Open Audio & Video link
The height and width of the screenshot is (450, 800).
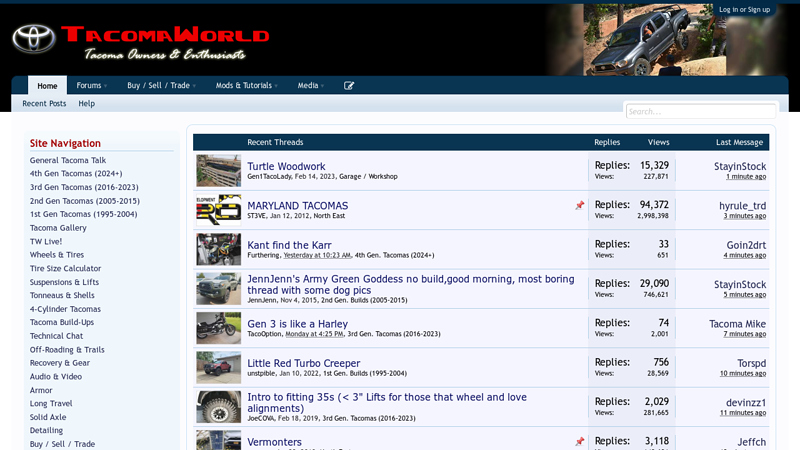pos(56,377)
